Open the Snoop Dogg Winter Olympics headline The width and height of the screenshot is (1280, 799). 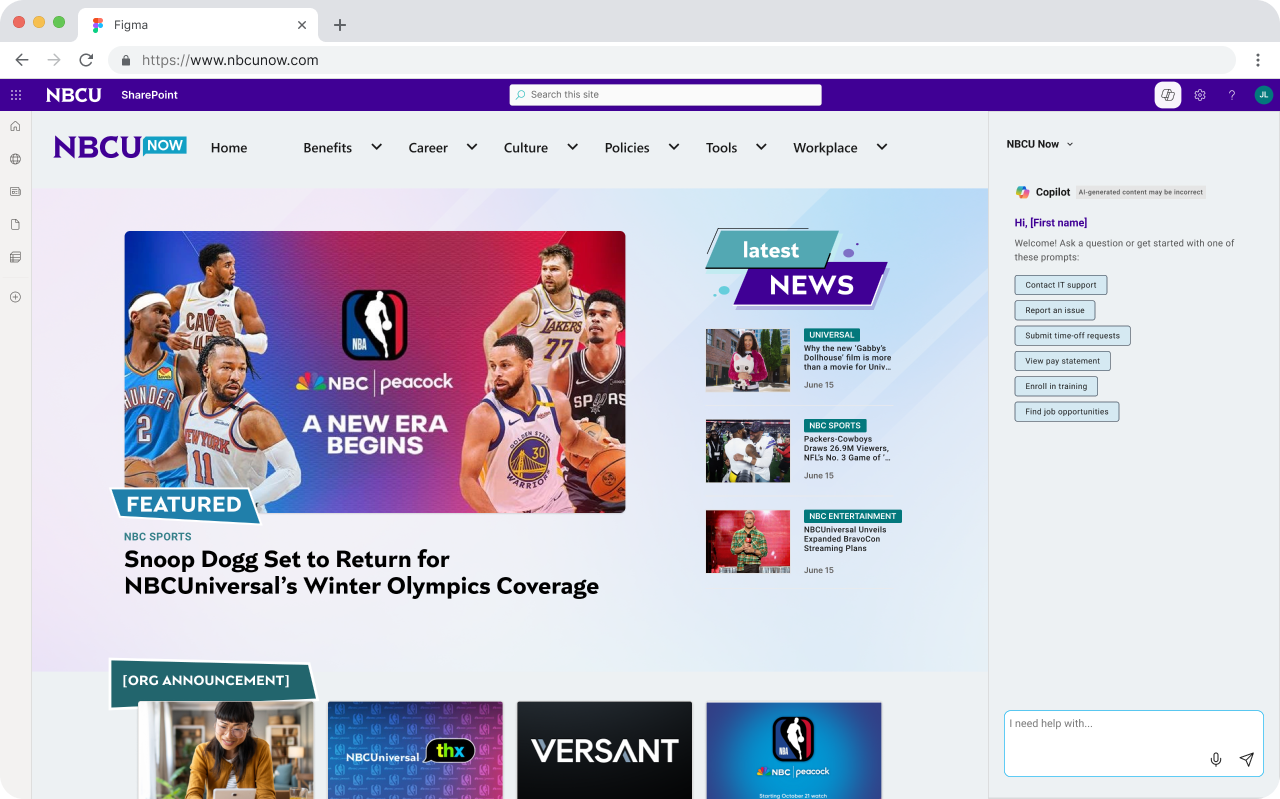point(361,573)
